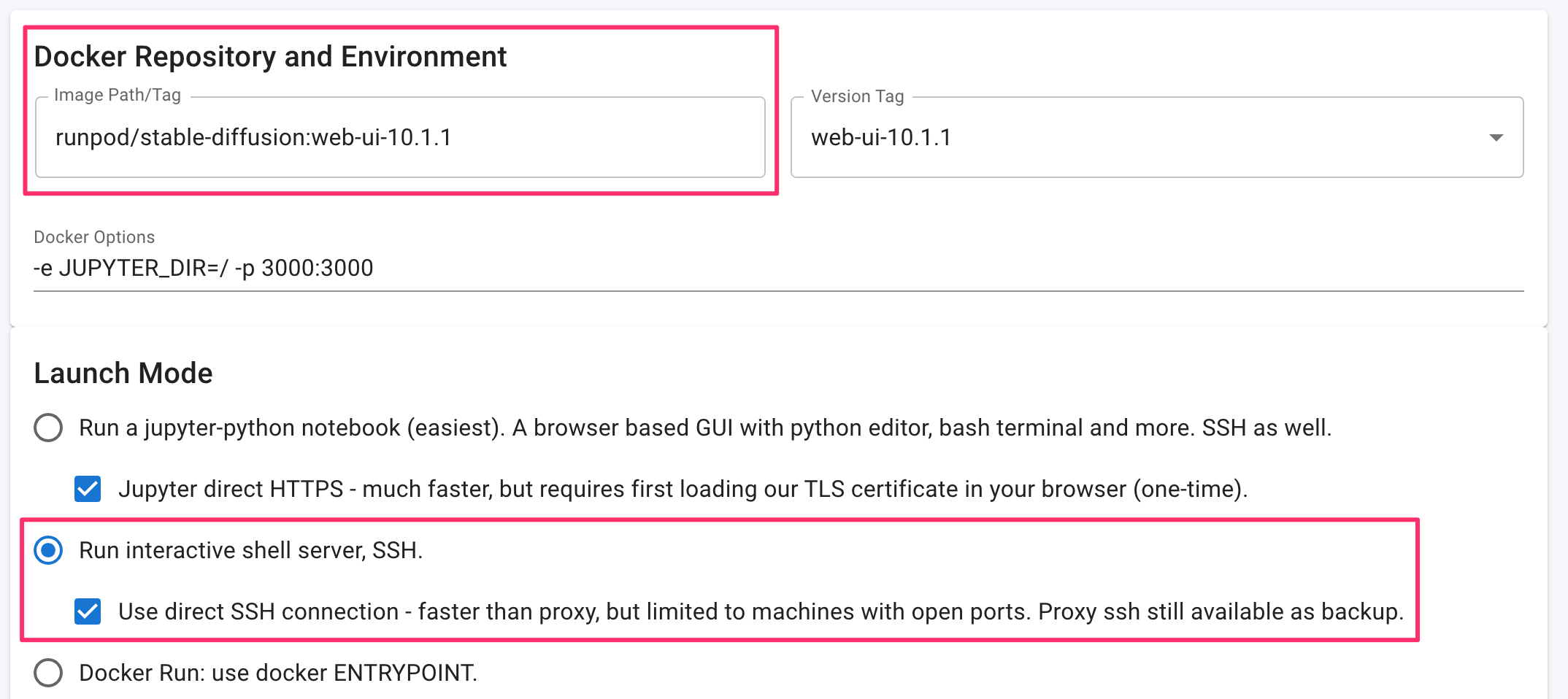Select the jupyter-python notebook radio button
Screen dimensions: 1568x699
pos(48,428)
